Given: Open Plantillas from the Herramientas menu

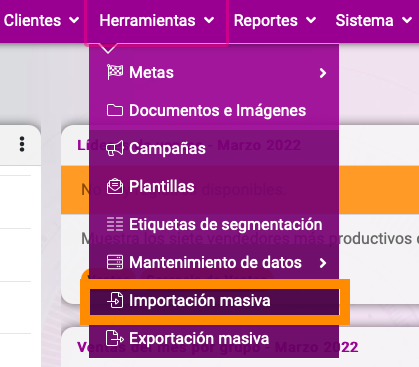Looking at the screenshot, I should tap(214, 186).
